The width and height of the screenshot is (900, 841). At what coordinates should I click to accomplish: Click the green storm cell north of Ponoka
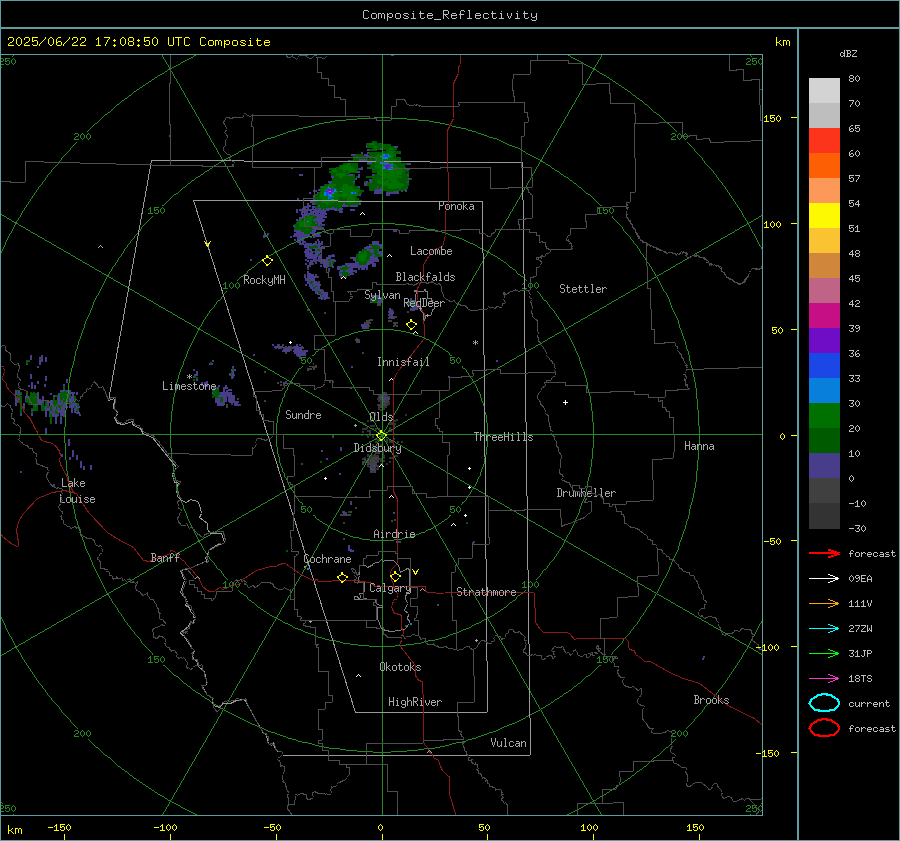click(387, 169)
